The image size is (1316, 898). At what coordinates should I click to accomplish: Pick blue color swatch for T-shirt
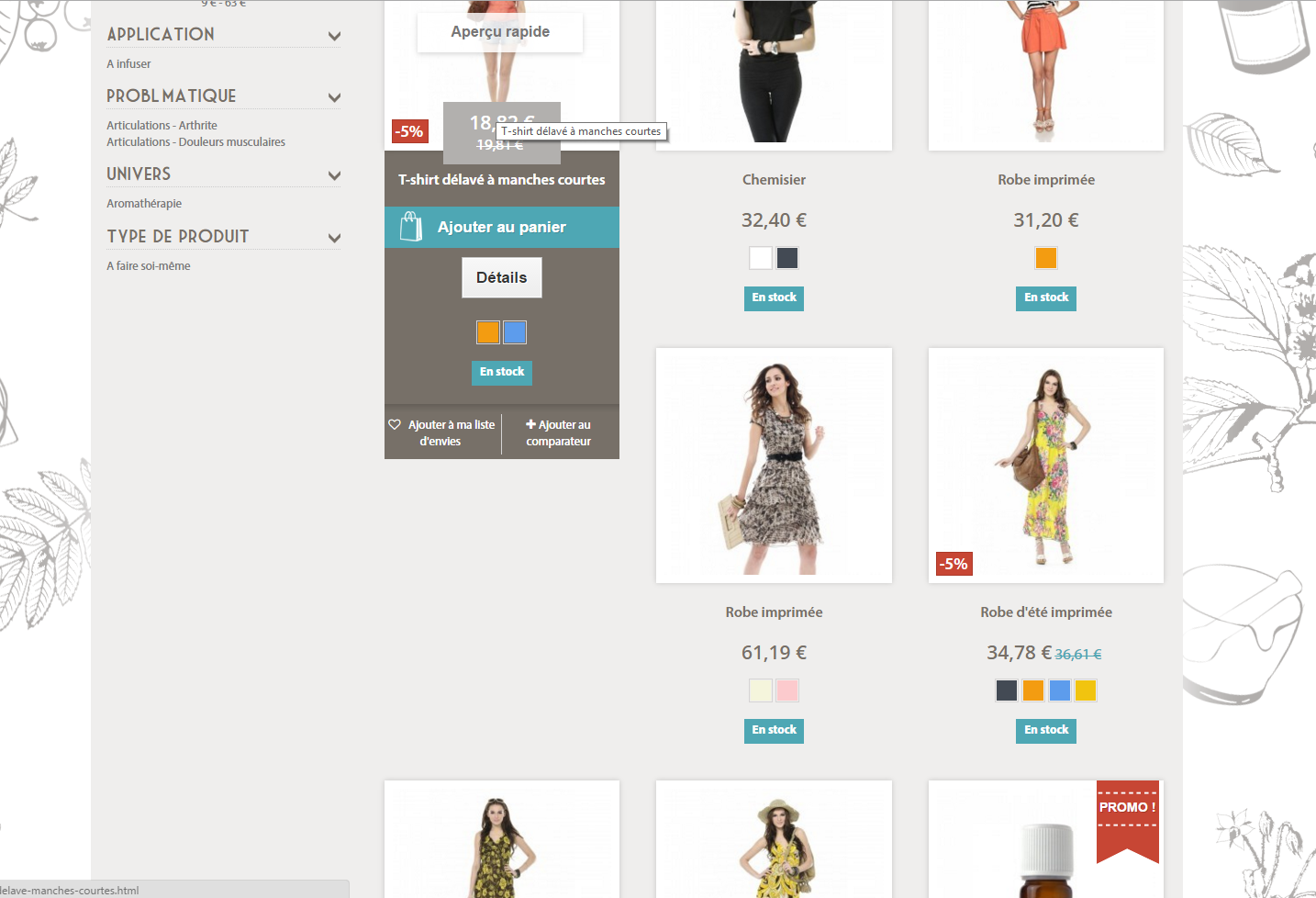[x=515, y=332]
